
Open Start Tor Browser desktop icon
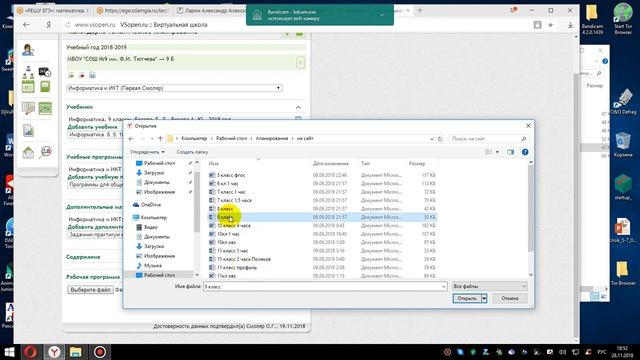pos(623,18)
